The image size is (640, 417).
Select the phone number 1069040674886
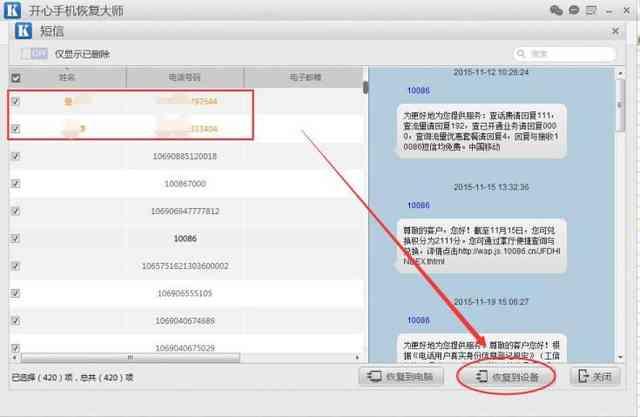tap(185, 321)
